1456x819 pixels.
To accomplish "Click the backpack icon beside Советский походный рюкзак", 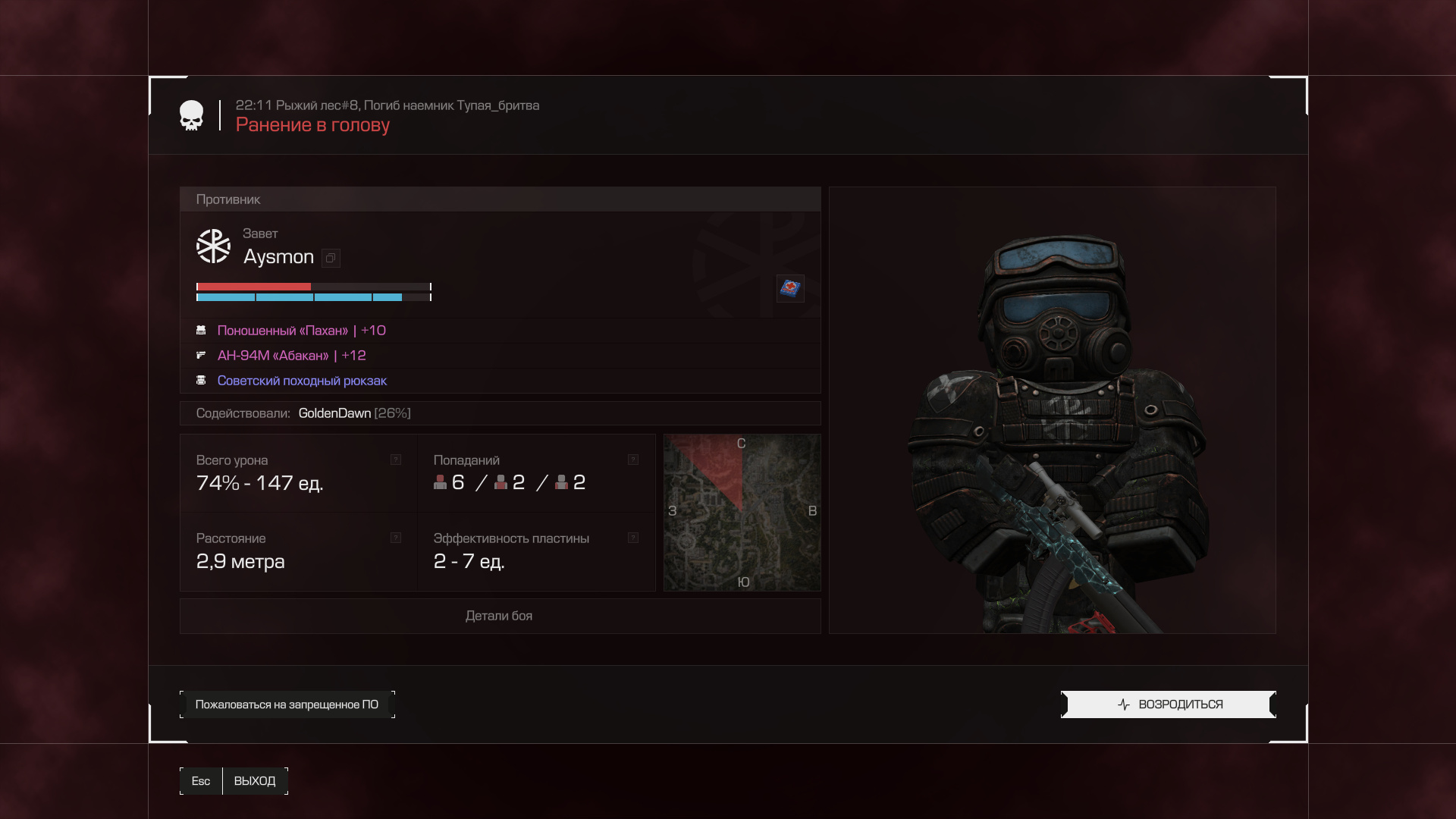I will click(x=201, y=380).
